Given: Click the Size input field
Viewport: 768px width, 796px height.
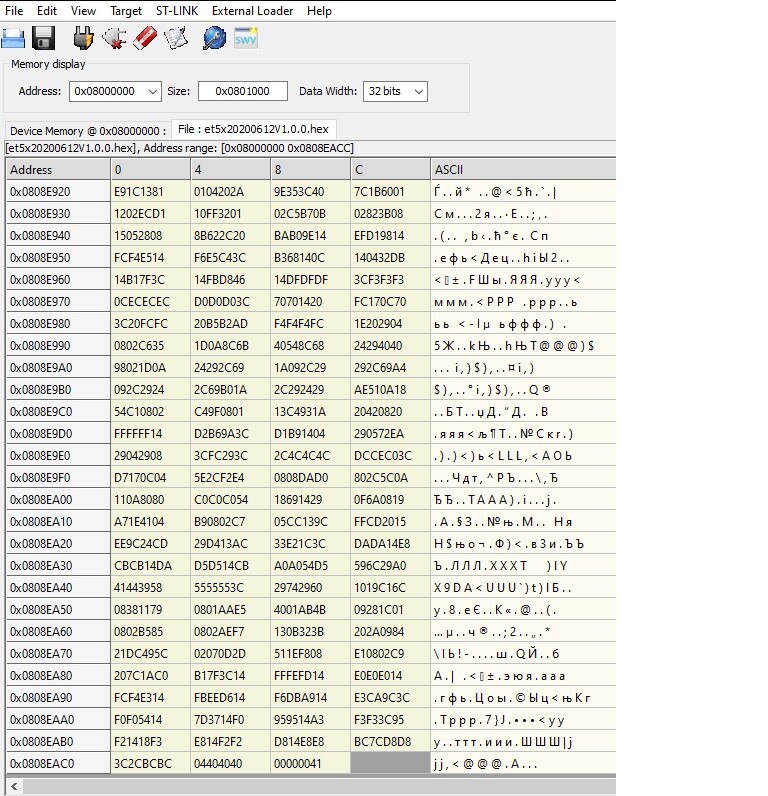Looking at the screenshot, I should pos(243,91).
